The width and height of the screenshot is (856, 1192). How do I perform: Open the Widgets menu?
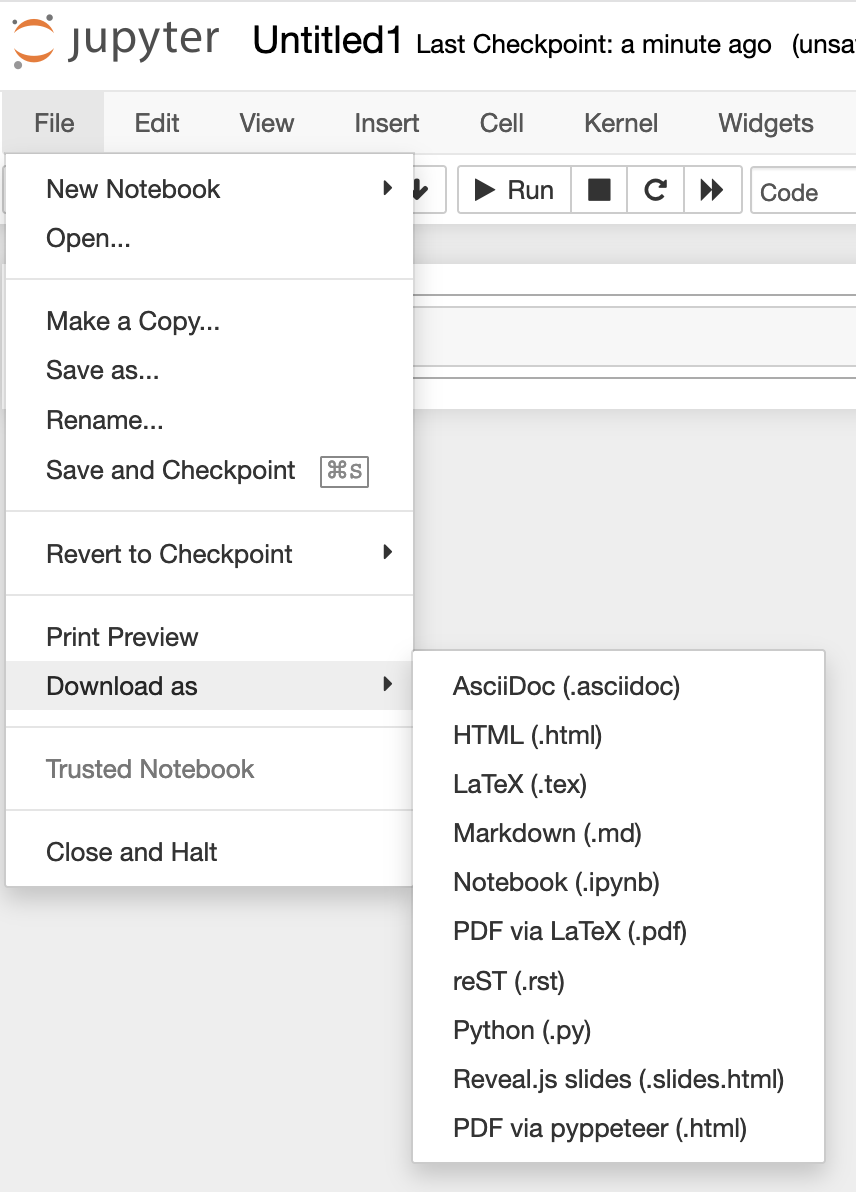(x=766, y=122)
